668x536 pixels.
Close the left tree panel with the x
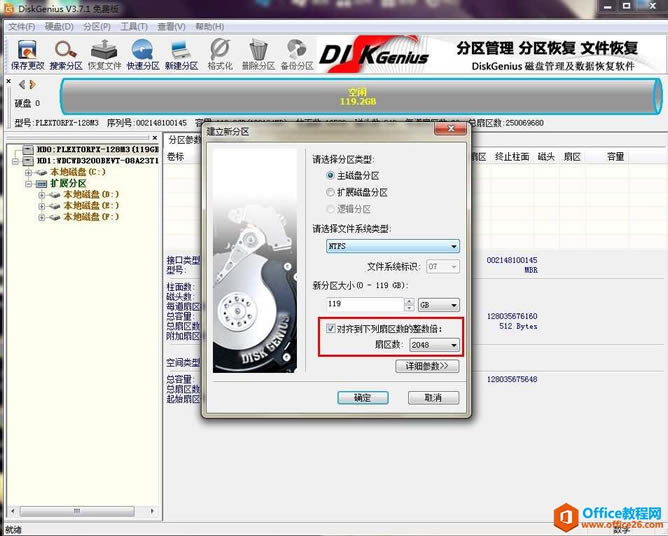pos(155,138)
